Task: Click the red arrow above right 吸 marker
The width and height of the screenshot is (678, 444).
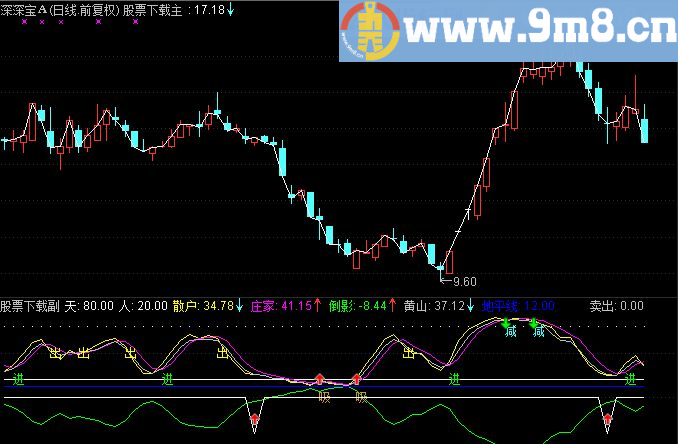Action: (356, 379)
